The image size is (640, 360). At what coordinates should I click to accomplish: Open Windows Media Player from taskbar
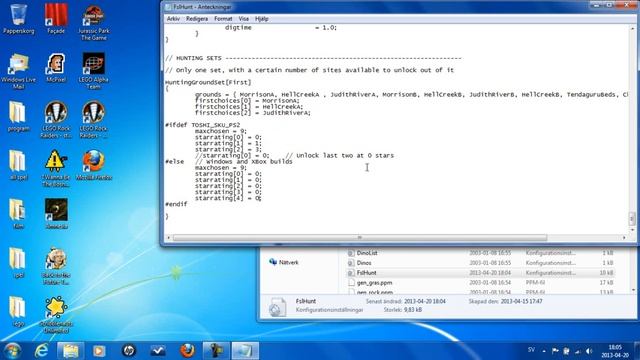pyautogui.click(x=99, y=351)
